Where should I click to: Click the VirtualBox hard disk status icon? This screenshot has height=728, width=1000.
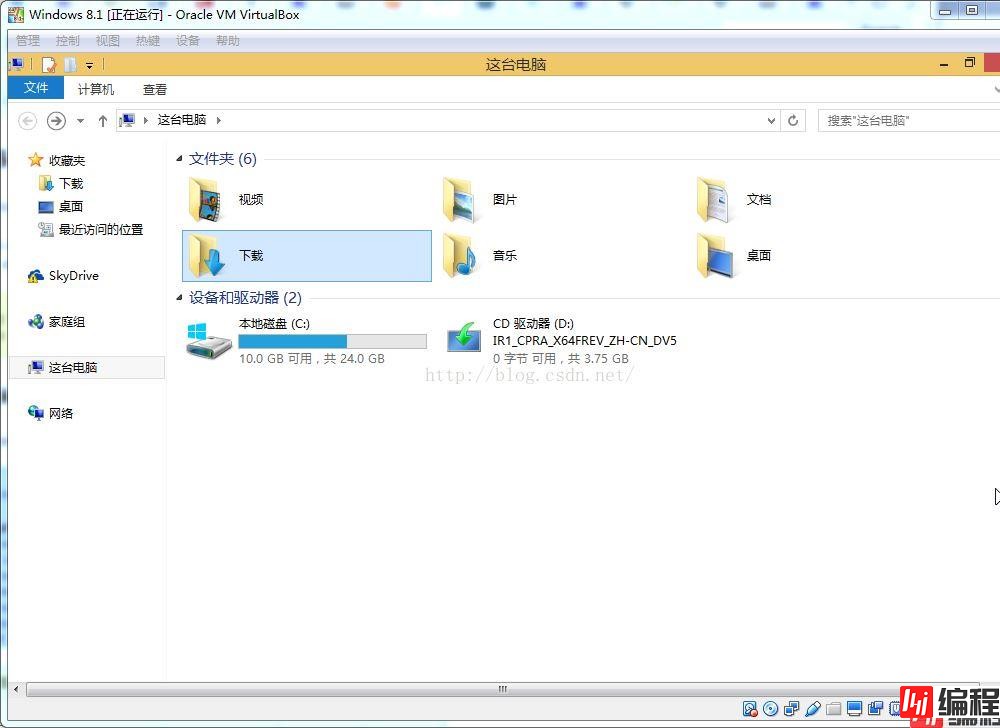(x=750, y=709)
